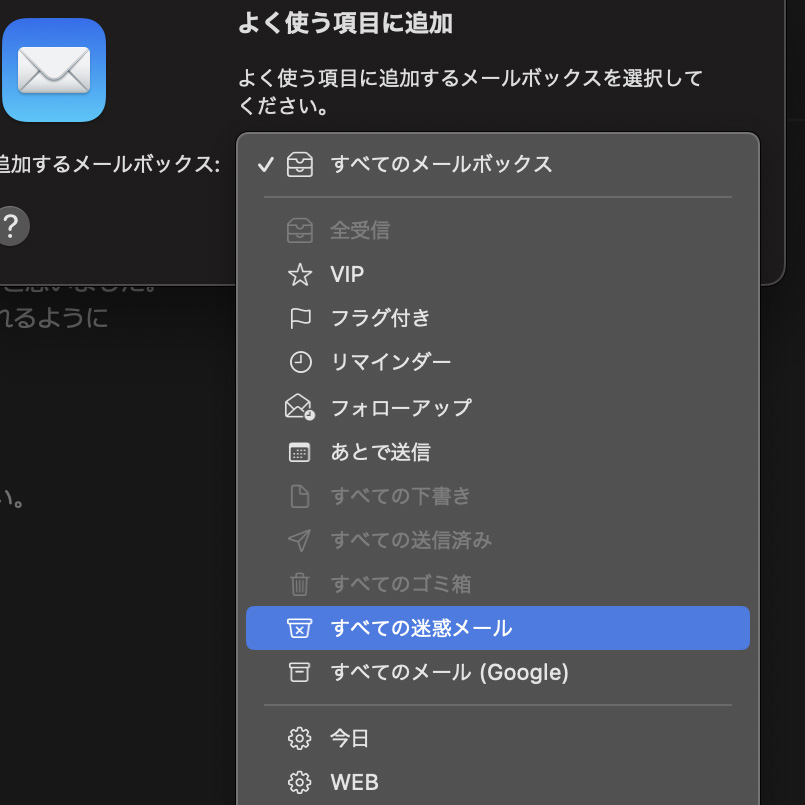Select the VIP star icon
The width and height of the screenshot is (805, 805).
[x=299, y=274]
